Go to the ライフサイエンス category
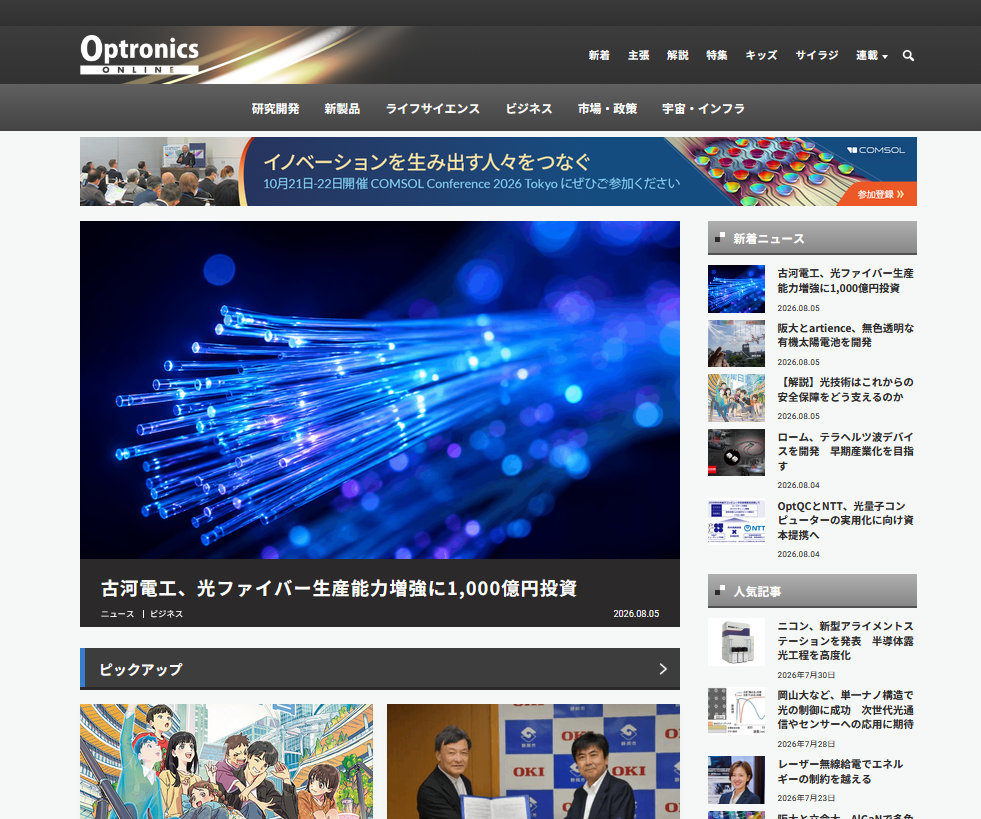 click(x=432, y=109)
